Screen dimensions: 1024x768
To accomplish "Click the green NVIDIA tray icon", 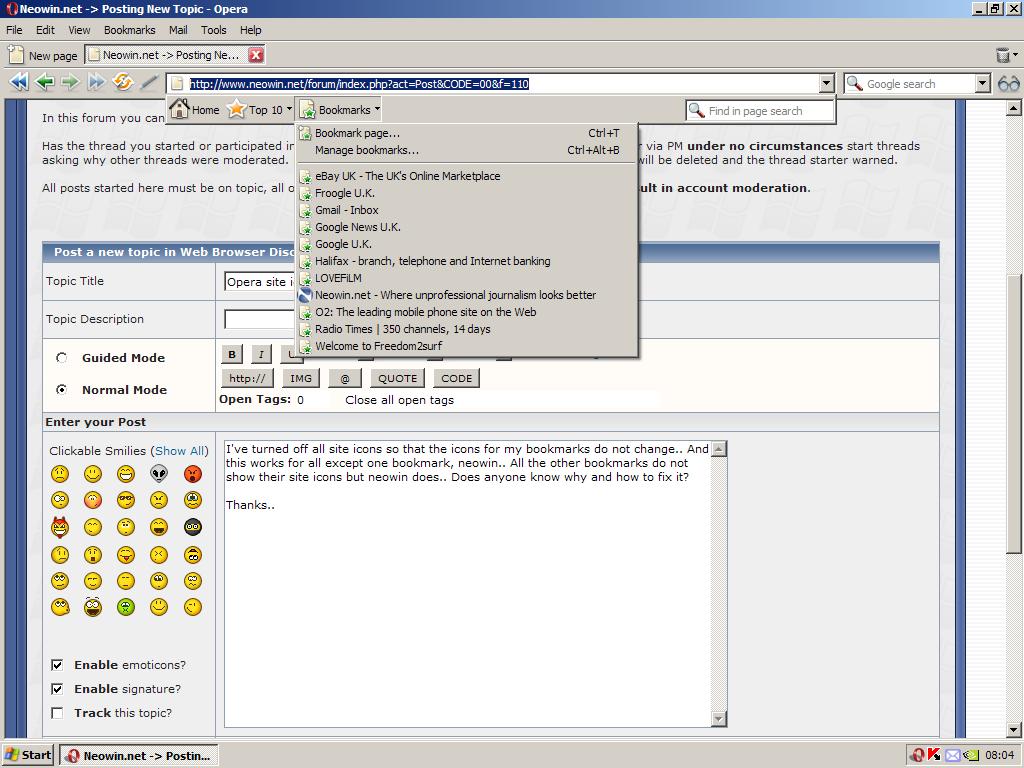I will [972, 756].
